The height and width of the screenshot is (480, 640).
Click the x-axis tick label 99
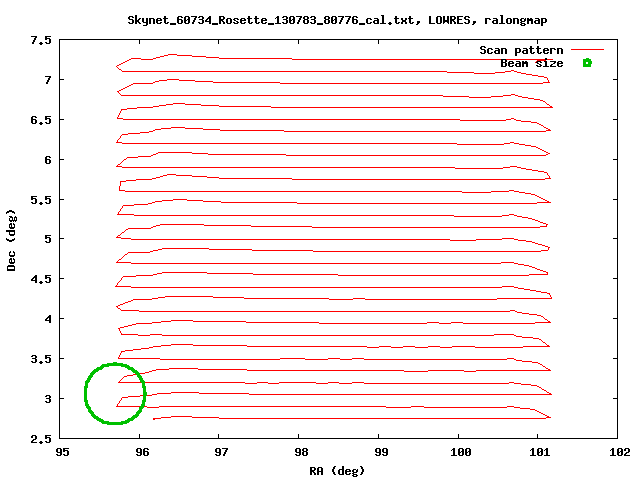381,452
